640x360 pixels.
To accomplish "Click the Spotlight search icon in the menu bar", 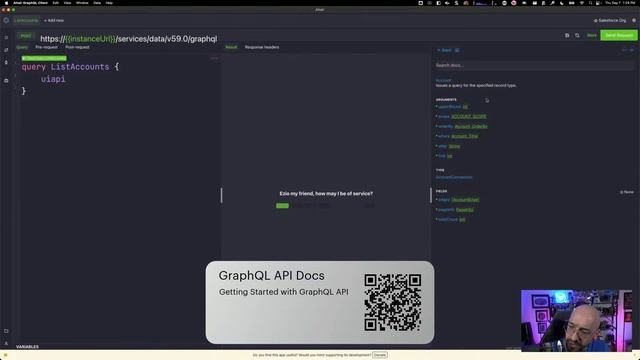I will click(590, 3).
